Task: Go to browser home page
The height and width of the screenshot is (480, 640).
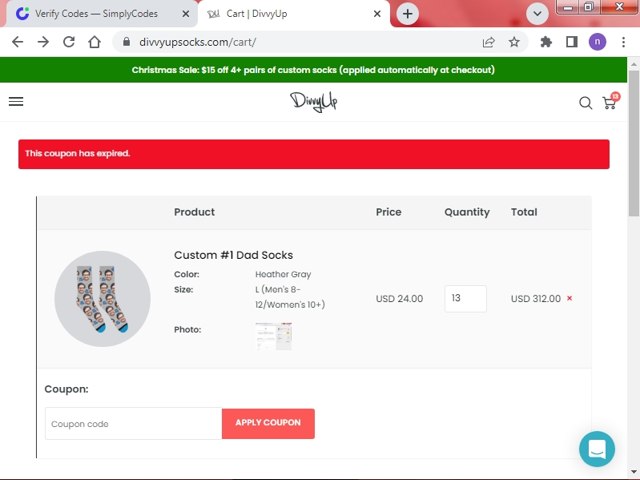Action: [x=94, y=42]
